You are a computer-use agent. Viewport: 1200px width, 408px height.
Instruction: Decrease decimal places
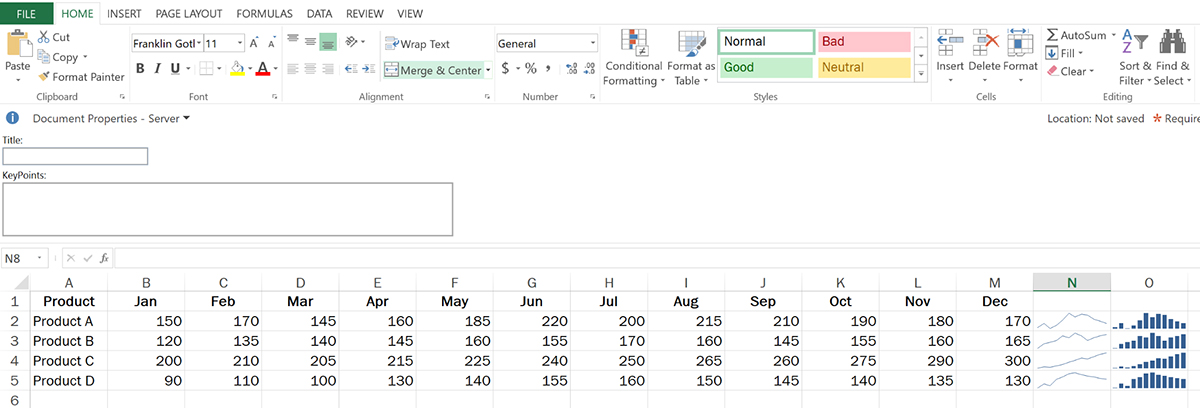point(589,69)
